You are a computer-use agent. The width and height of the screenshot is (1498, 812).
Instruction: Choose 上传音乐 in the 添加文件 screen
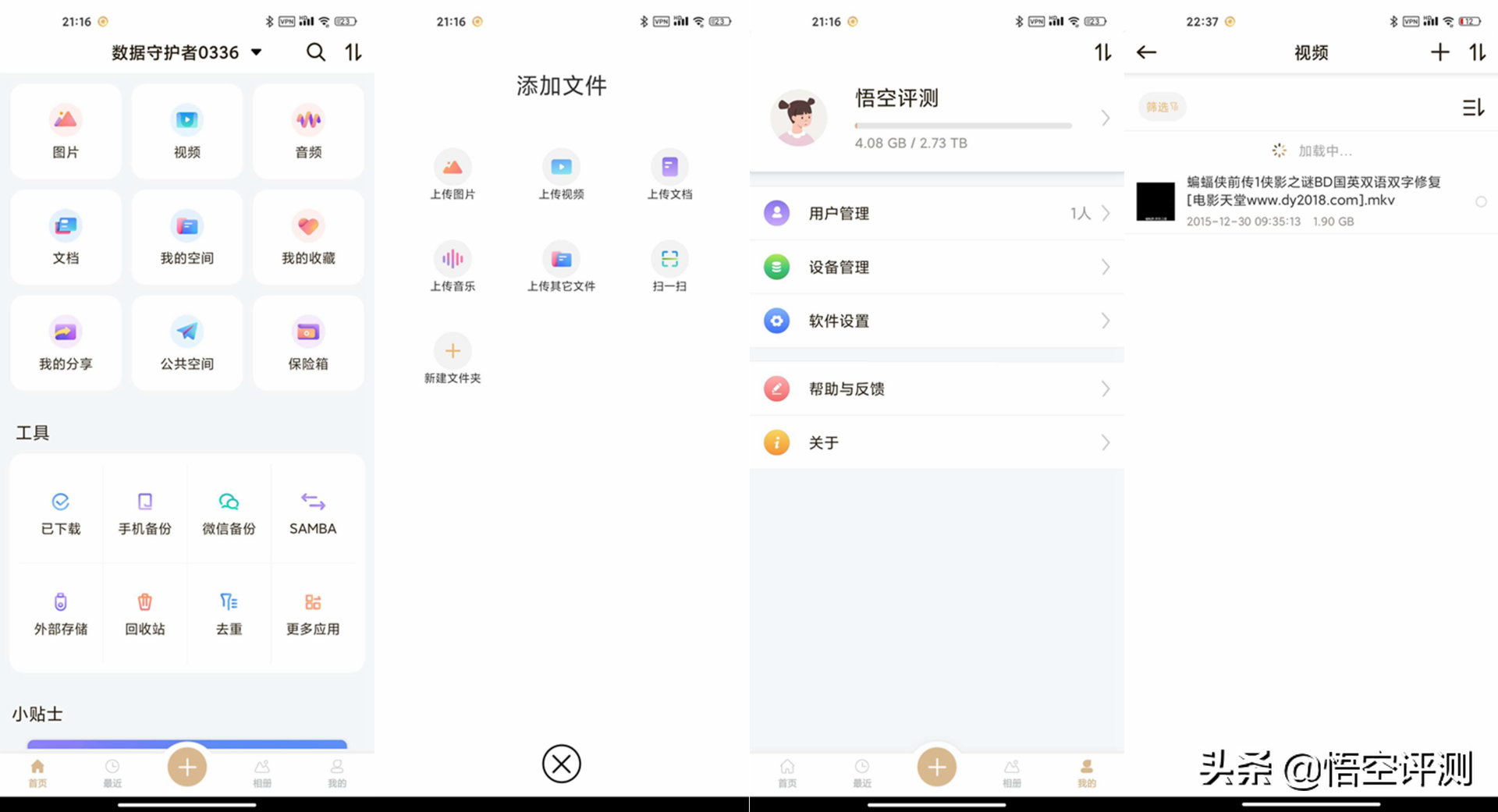point(453,267)
